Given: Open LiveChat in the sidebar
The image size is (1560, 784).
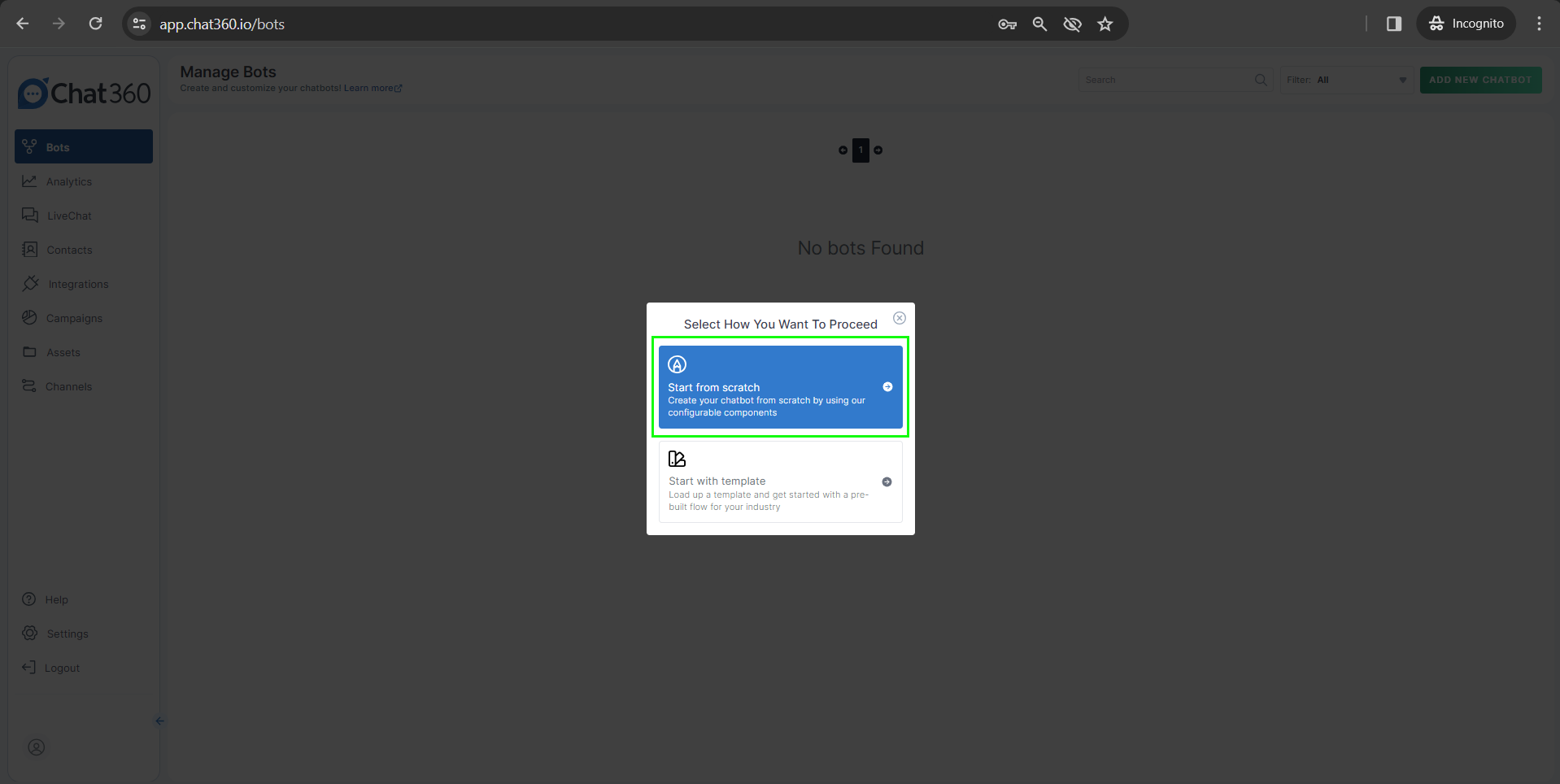Looking at the screenshot, I should click(x=84, y=216).
